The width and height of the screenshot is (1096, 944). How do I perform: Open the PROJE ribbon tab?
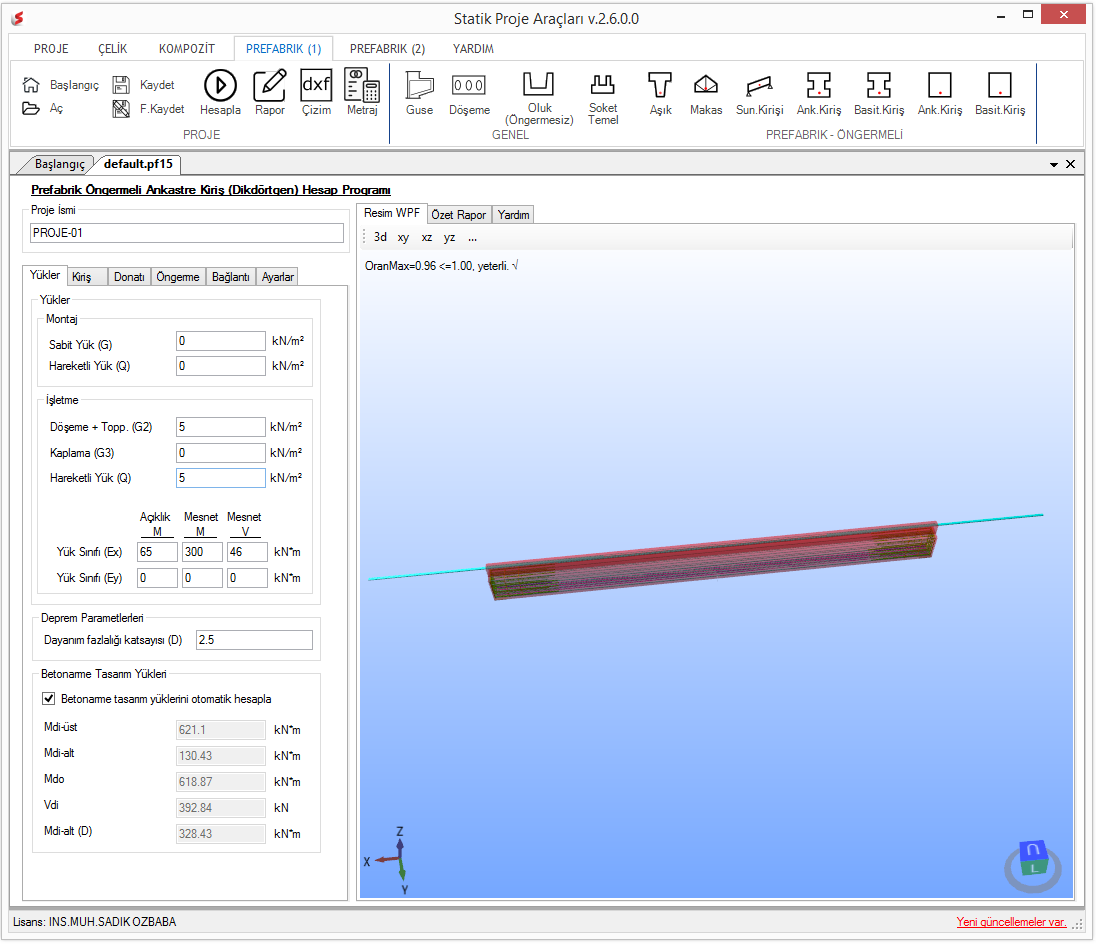pos(51,49)
